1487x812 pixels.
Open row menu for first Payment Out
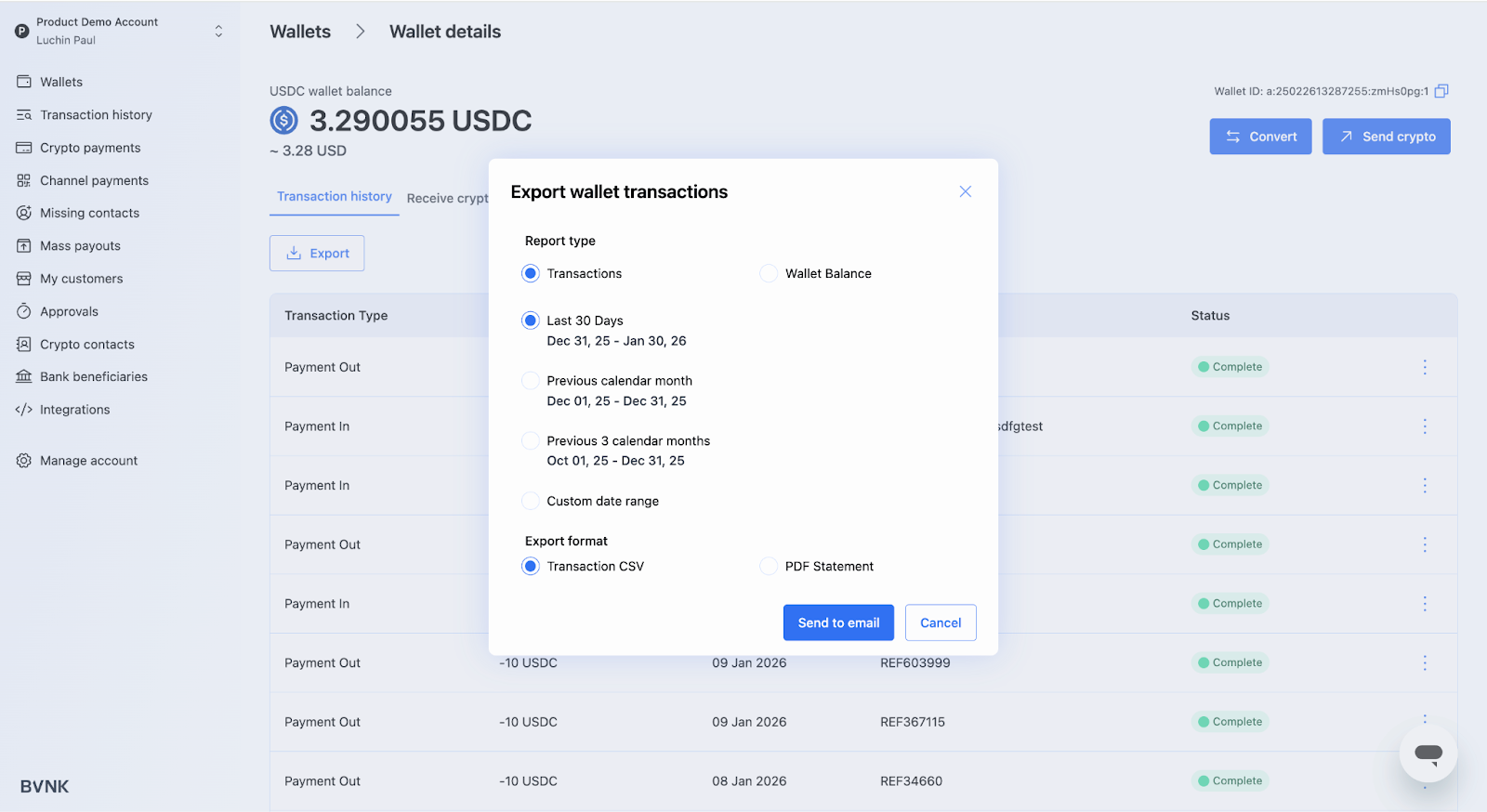pos(1424,367)
